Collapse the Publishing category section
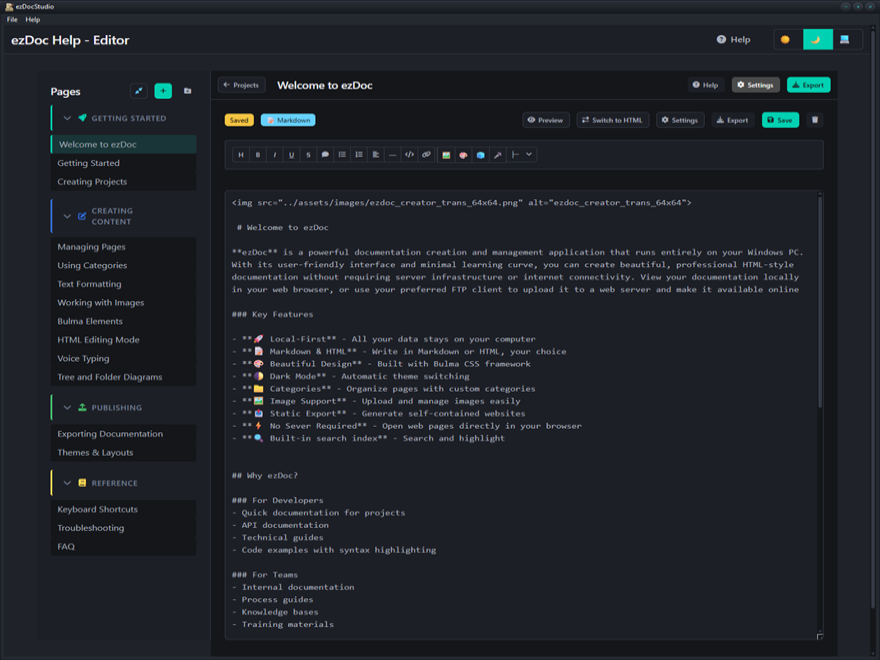The width and height of the screenshot is (880, 660). tap(67, 408)
